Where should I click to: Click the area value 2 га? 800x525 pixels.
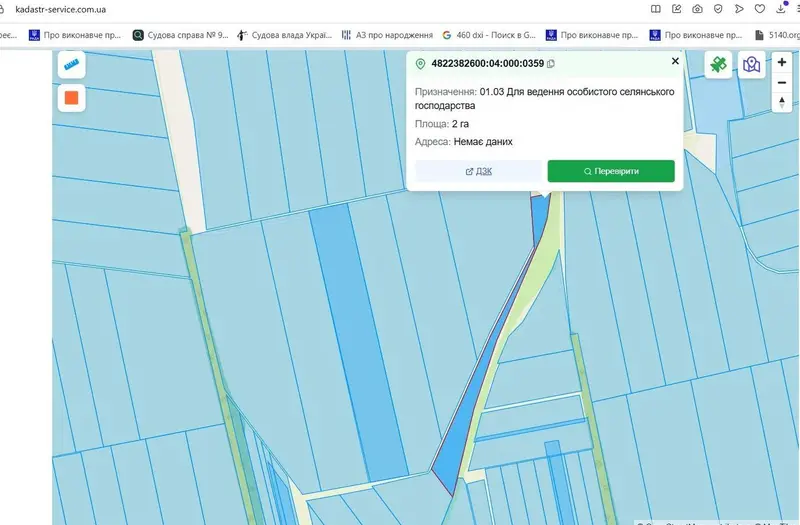coord(460,124)
